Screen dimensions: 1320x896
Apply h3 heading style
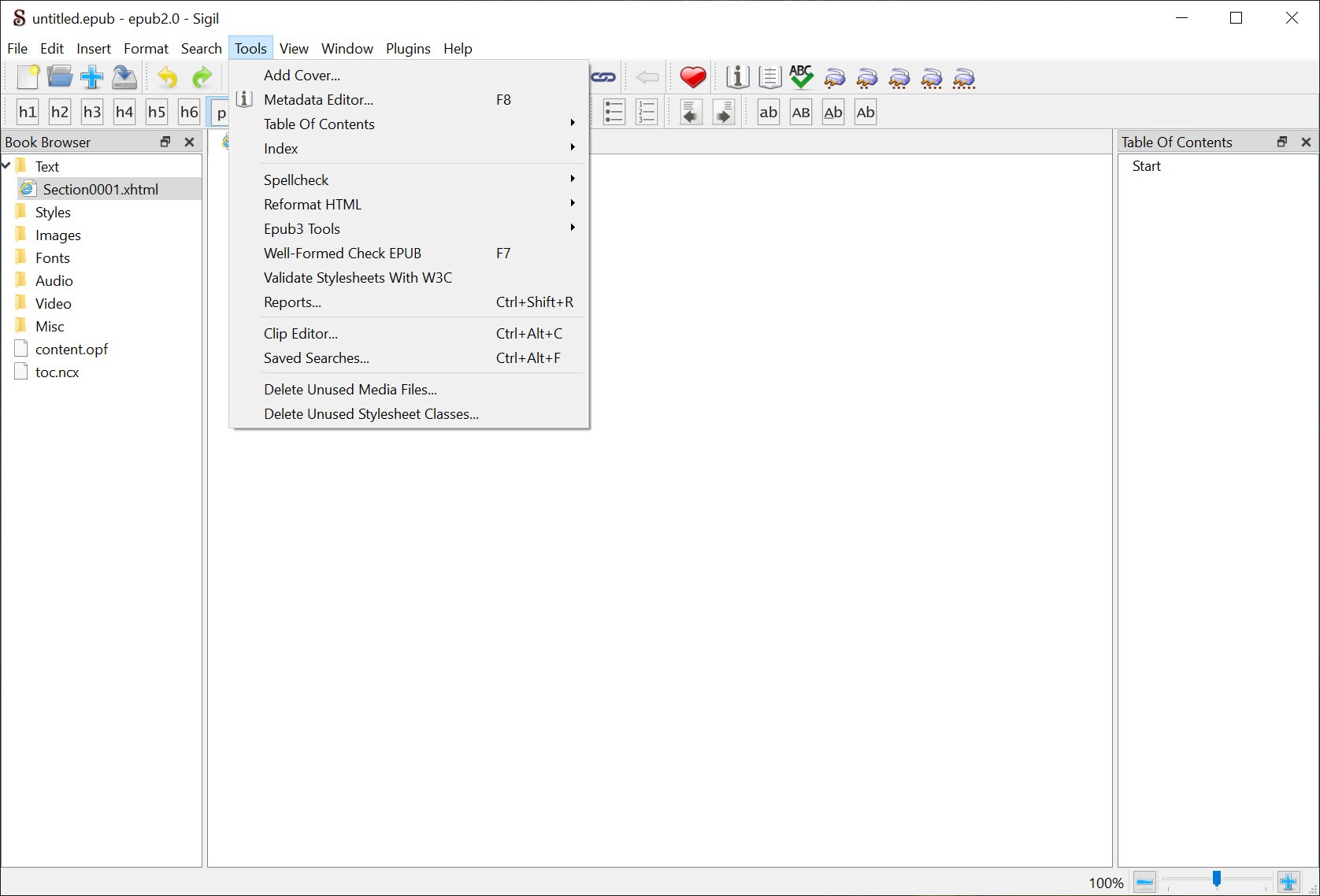tap(92, 113)
